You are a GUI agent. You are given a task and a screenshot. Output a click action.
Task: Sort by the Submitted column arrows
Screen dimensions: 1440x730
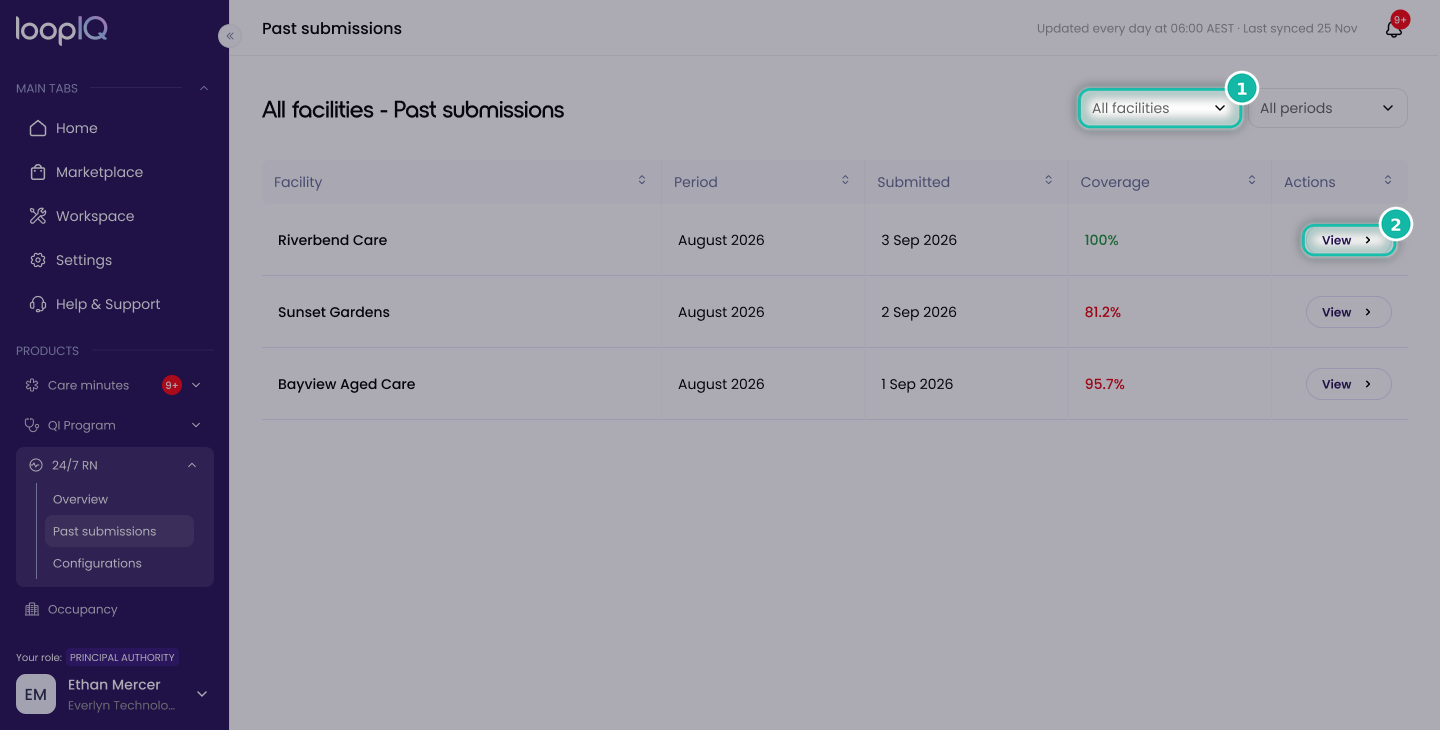tap(1048, 181)
